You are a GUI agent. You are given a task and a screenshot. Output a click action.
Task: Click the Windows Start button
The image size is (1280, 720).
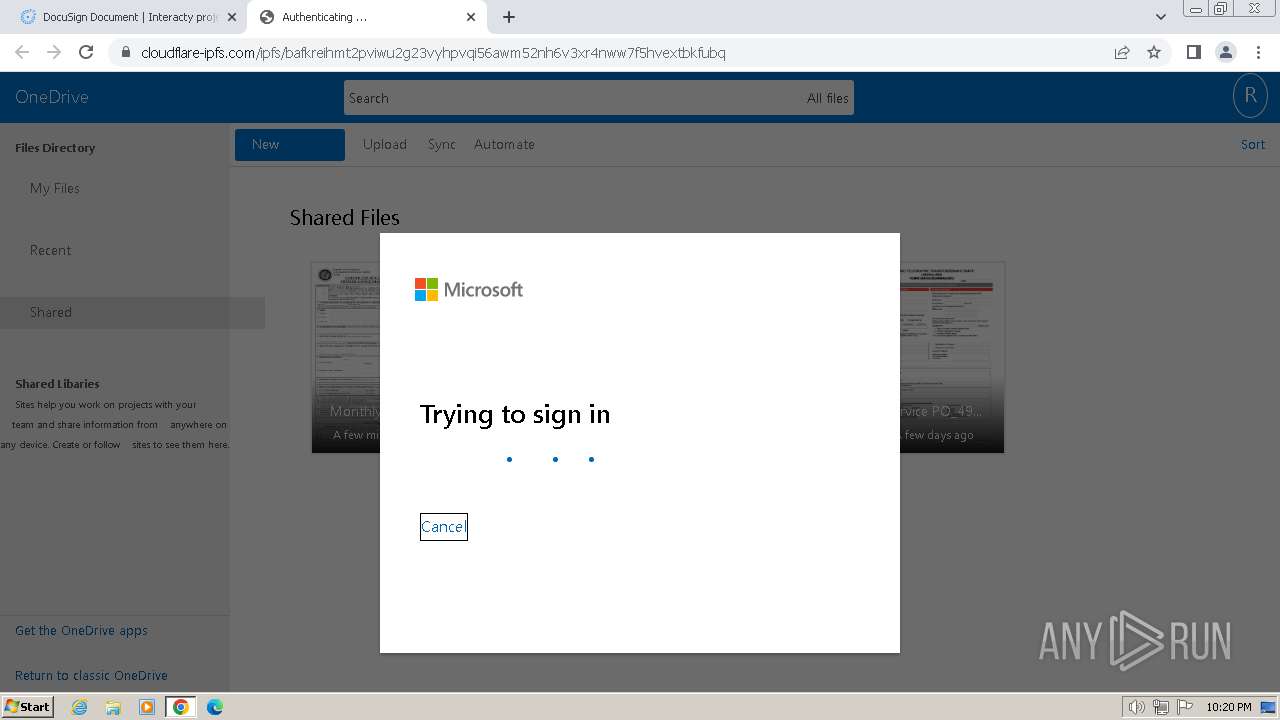(x=27, y=706)
